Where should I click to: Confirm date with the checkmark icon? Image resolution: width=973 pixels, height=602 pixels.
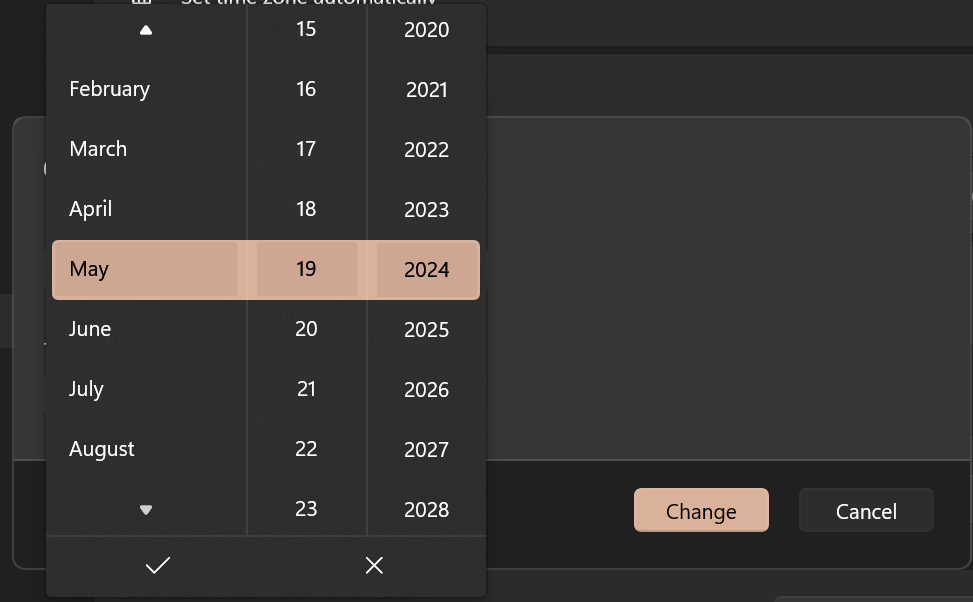tap(157, 566)
